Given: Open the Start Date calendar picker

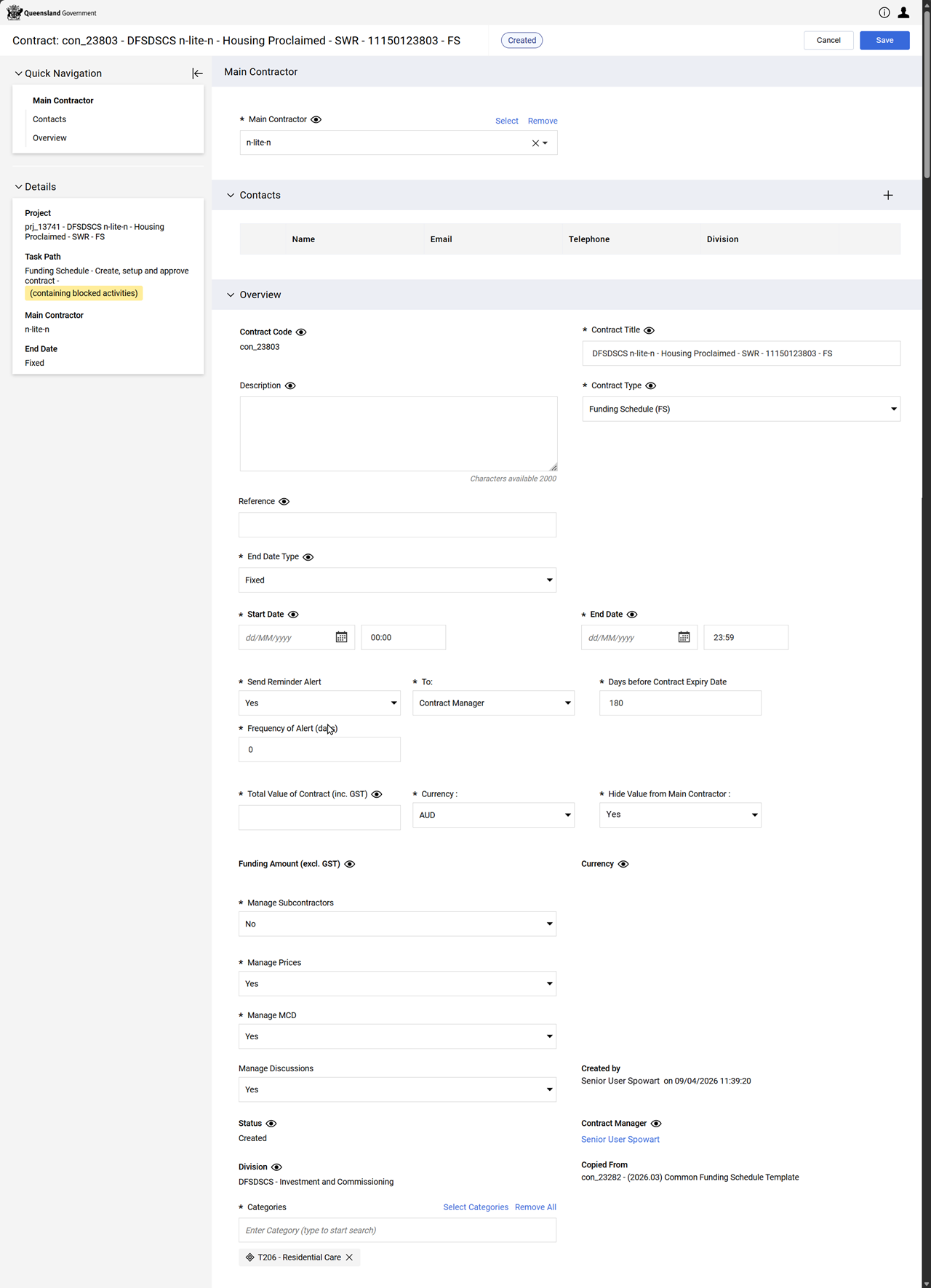Looking at the screenshot, I should pyautogui.click(x=341, y=637).
